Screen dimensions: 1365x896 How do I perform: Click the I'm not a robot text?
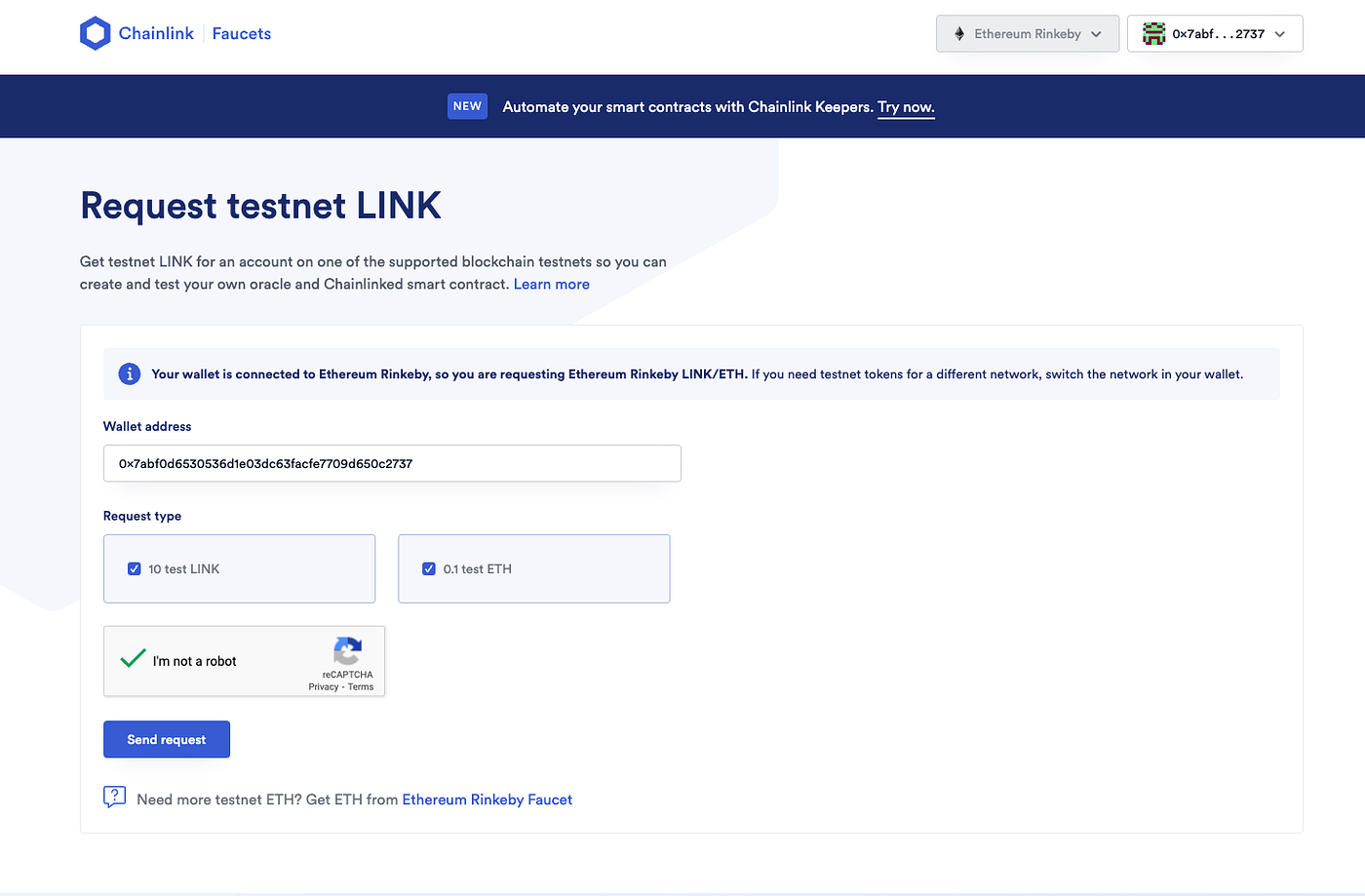tap(195, 661)
